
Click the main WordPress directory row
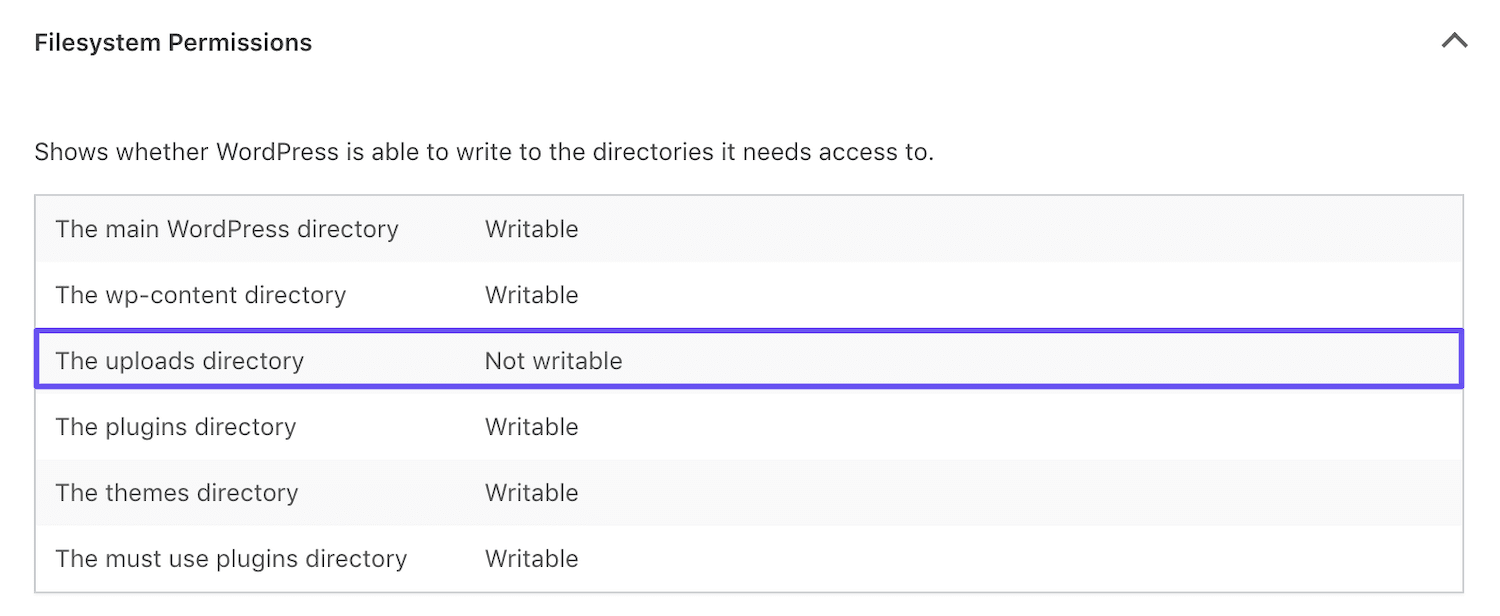pyautogui.click(x=400, y=228)
